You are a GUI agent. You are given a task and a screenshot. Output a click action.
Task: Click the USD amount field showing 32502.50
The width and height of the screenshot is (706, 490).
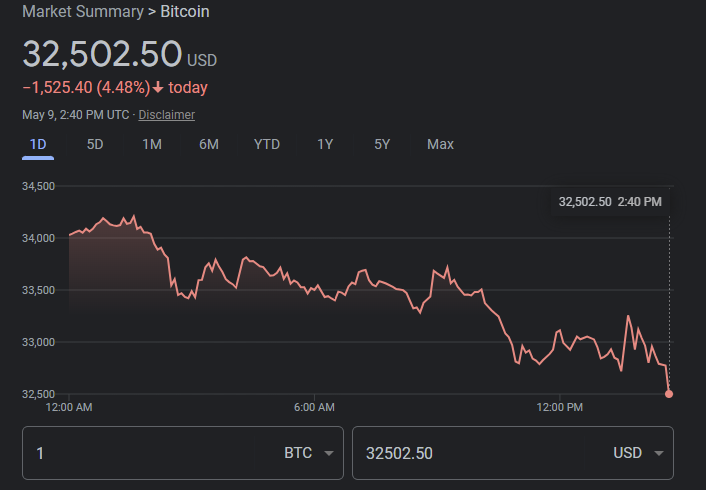(x=468, y=453)
